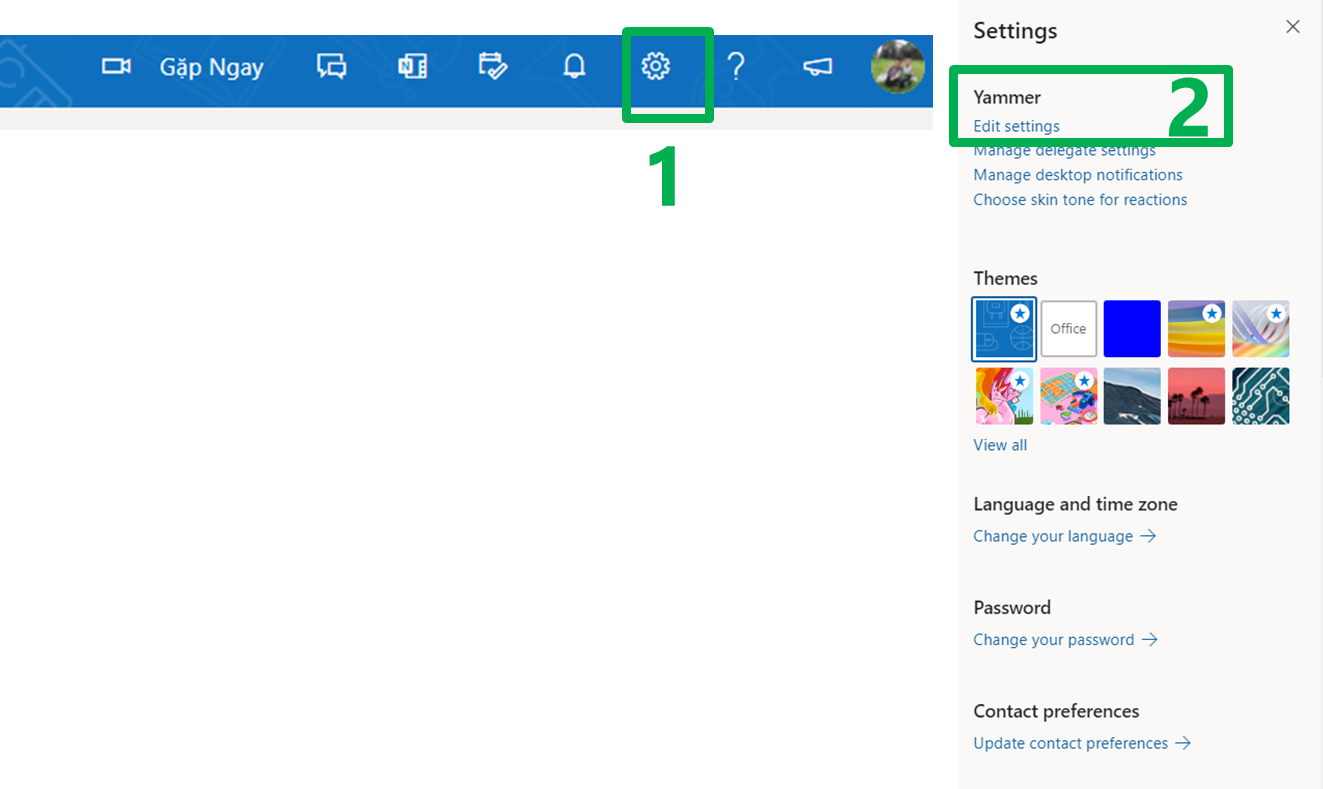
Task: Open the account profile picture
Action: pos(897,67)
